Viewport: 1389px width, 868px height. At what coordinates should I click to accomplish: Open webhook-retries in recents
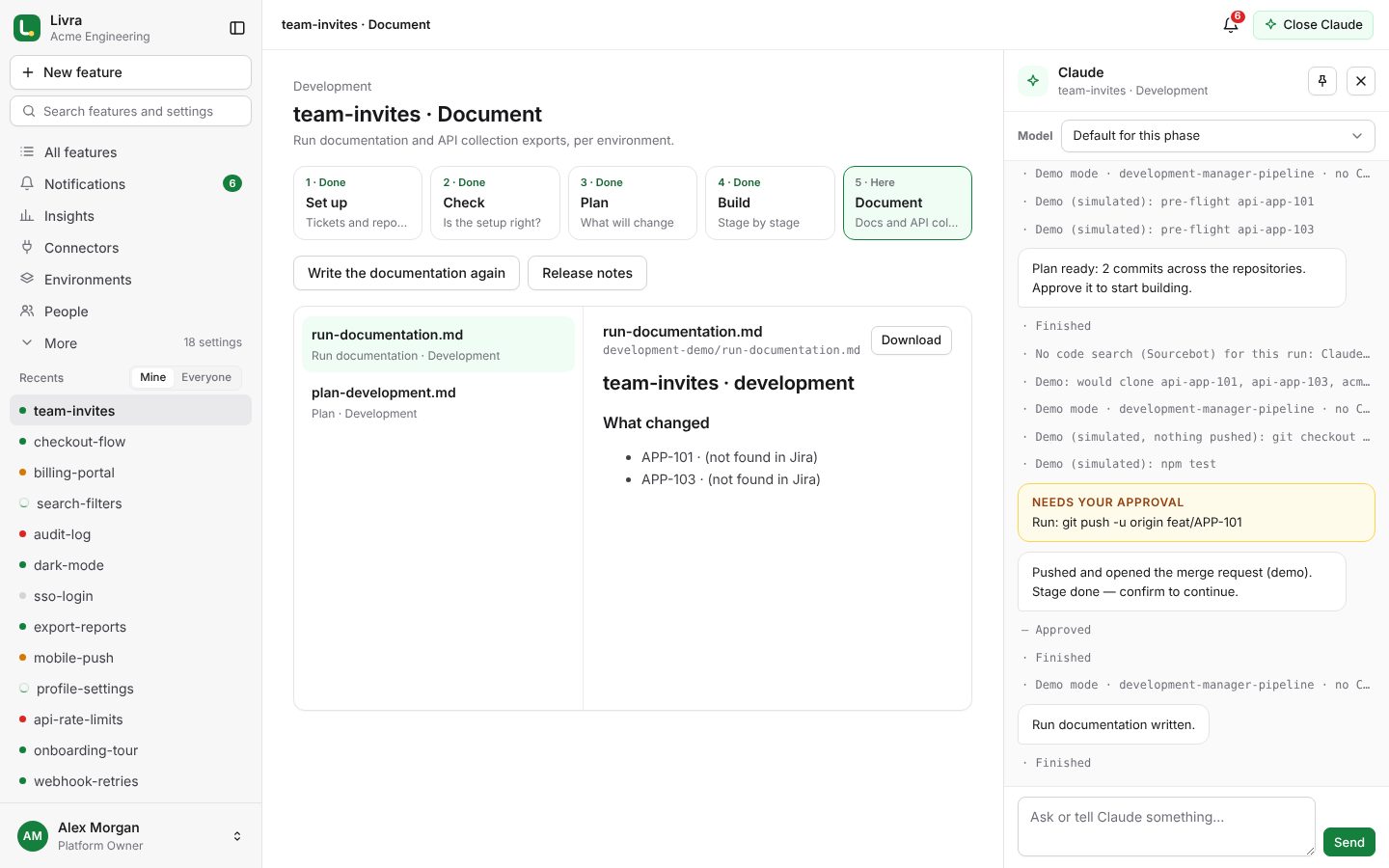click(130, 781)
